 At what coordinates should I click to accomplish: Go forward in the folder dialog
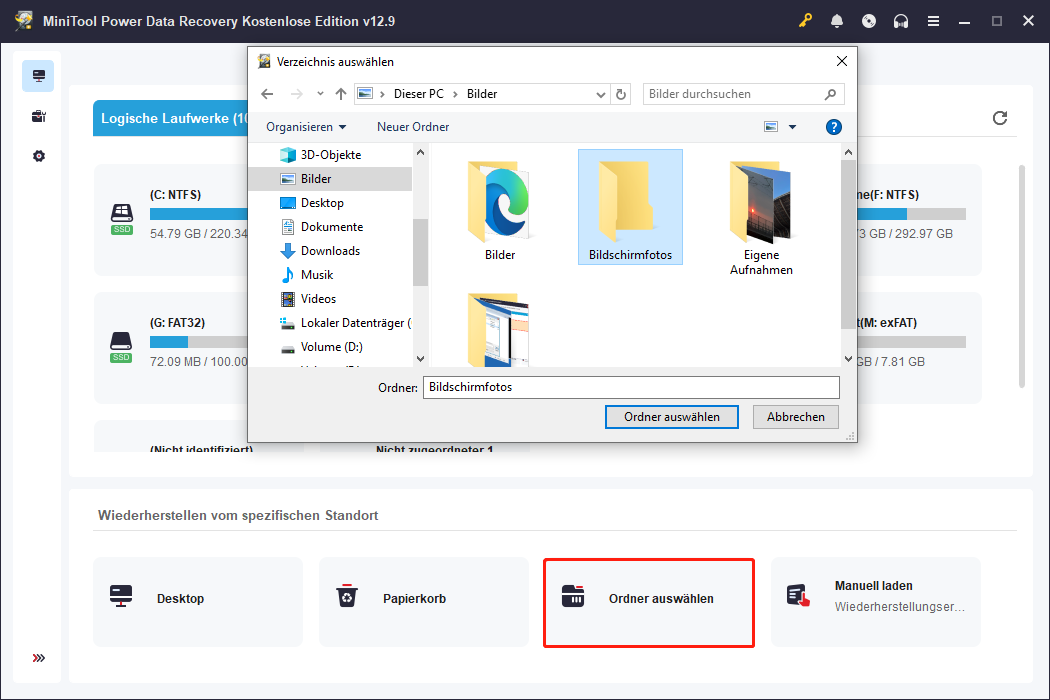click(297, 94)
